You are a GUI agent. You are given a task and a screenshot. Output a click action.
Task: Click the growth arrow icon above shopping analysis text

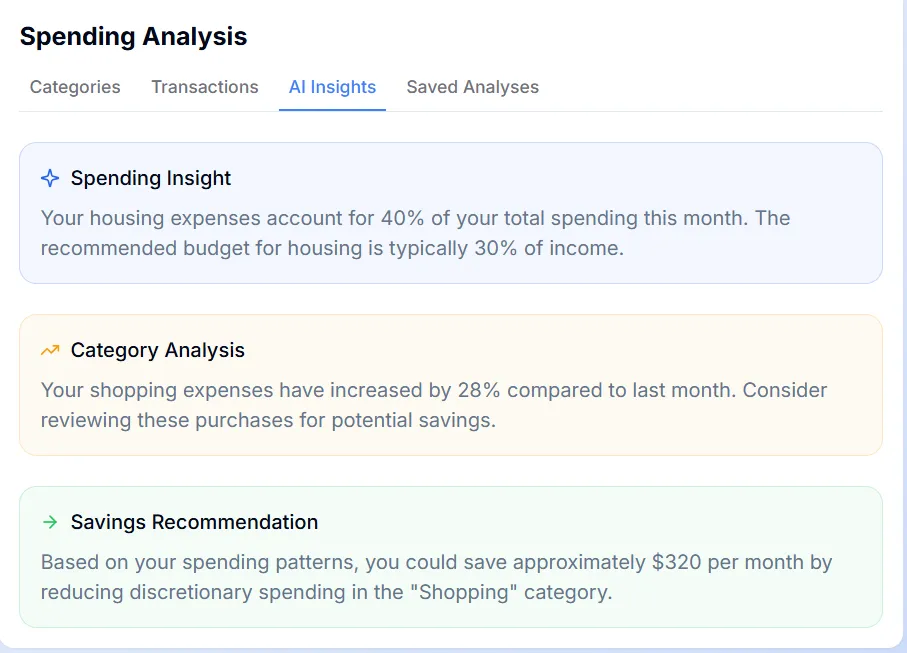49,349
